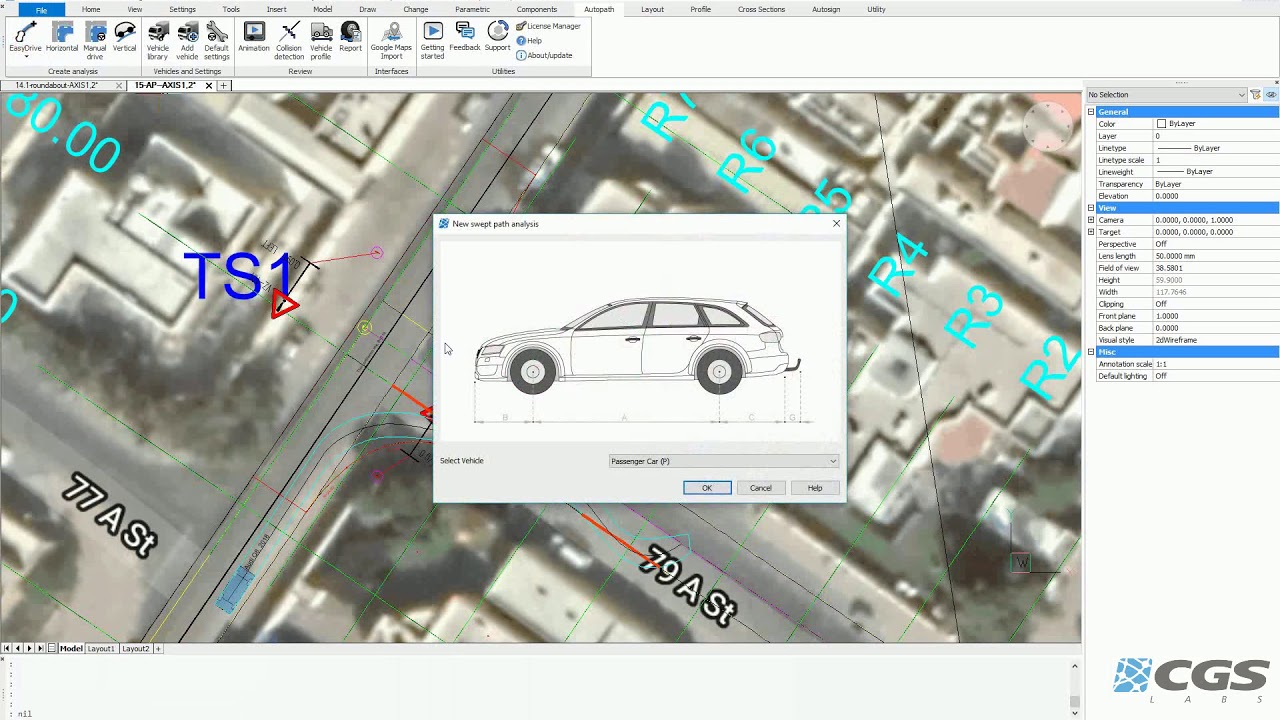Launch the Animation review tool

pyautogui.click(x=254, y=37)
